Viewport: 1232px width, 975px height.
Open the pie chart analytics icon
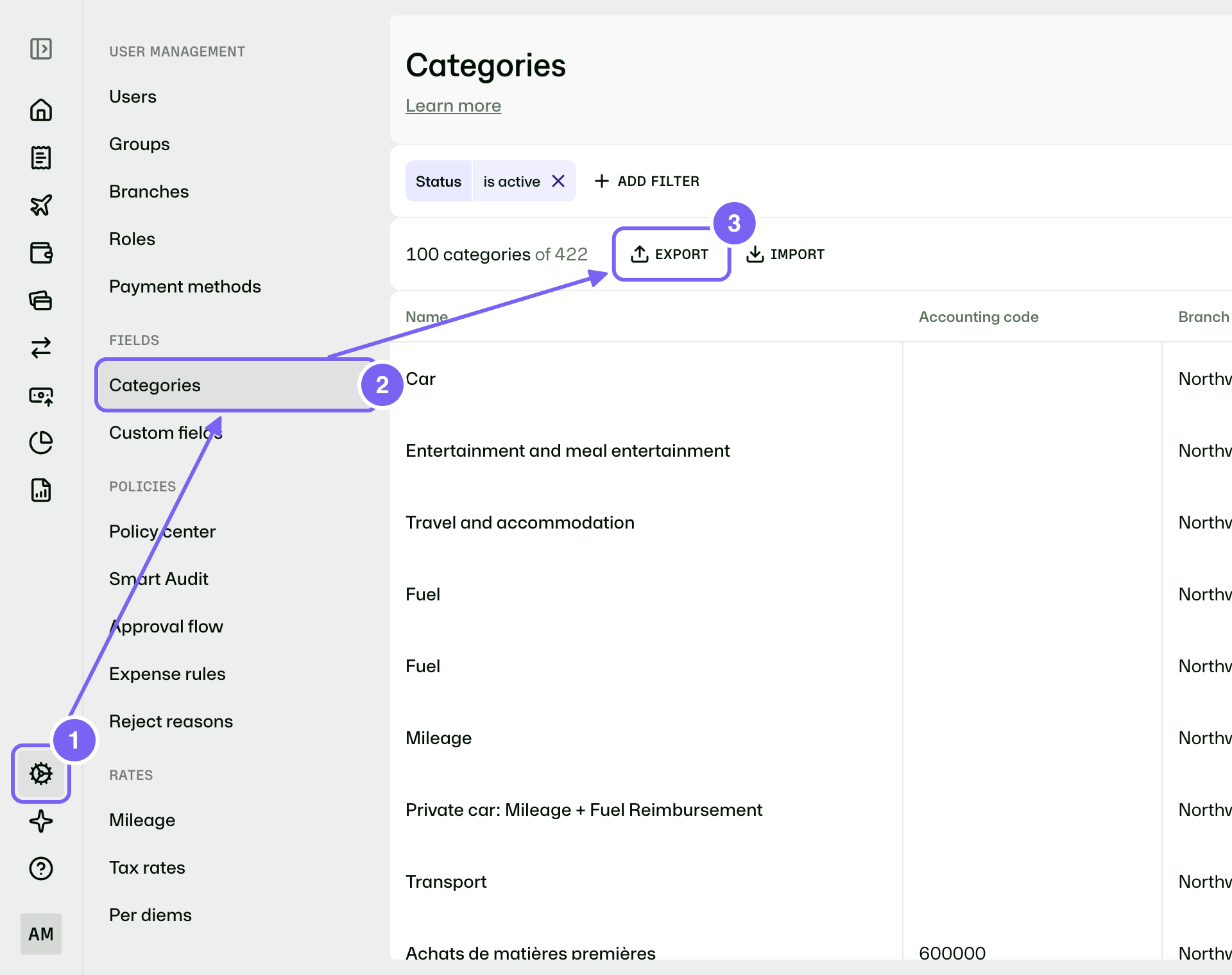41,443
